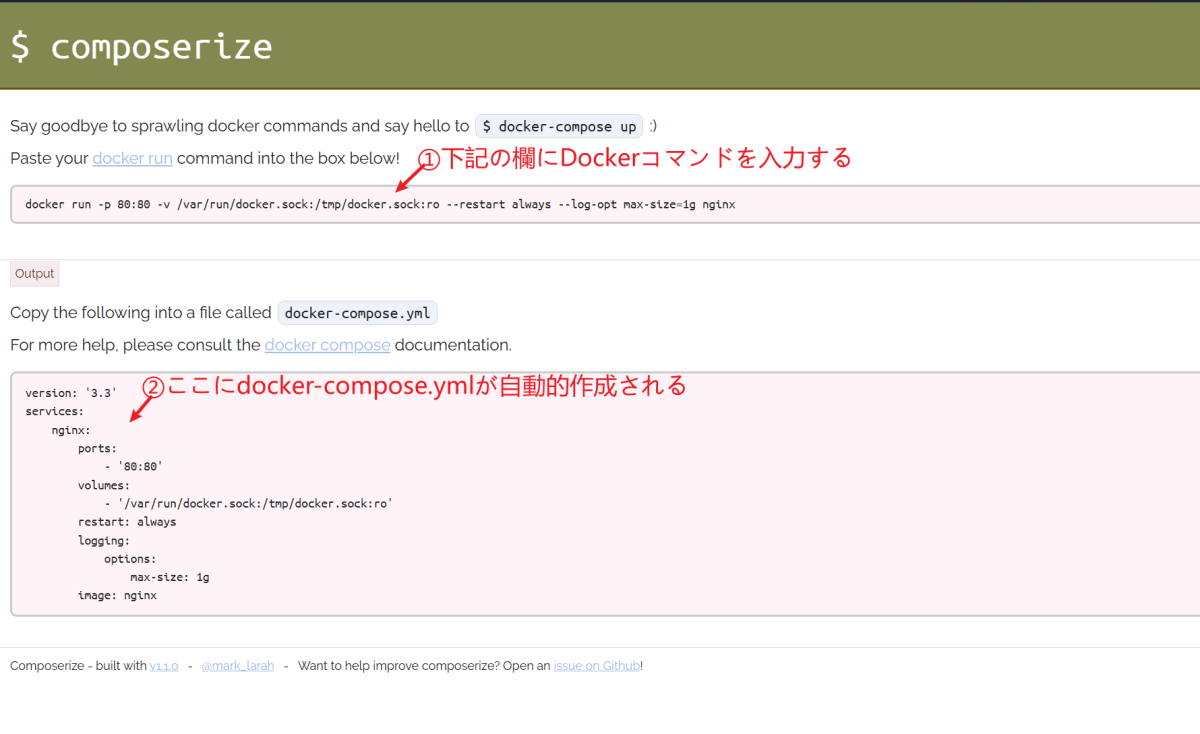
Task: Click the 'docker-compose.yml' filename code label
Action: point(357,313)
